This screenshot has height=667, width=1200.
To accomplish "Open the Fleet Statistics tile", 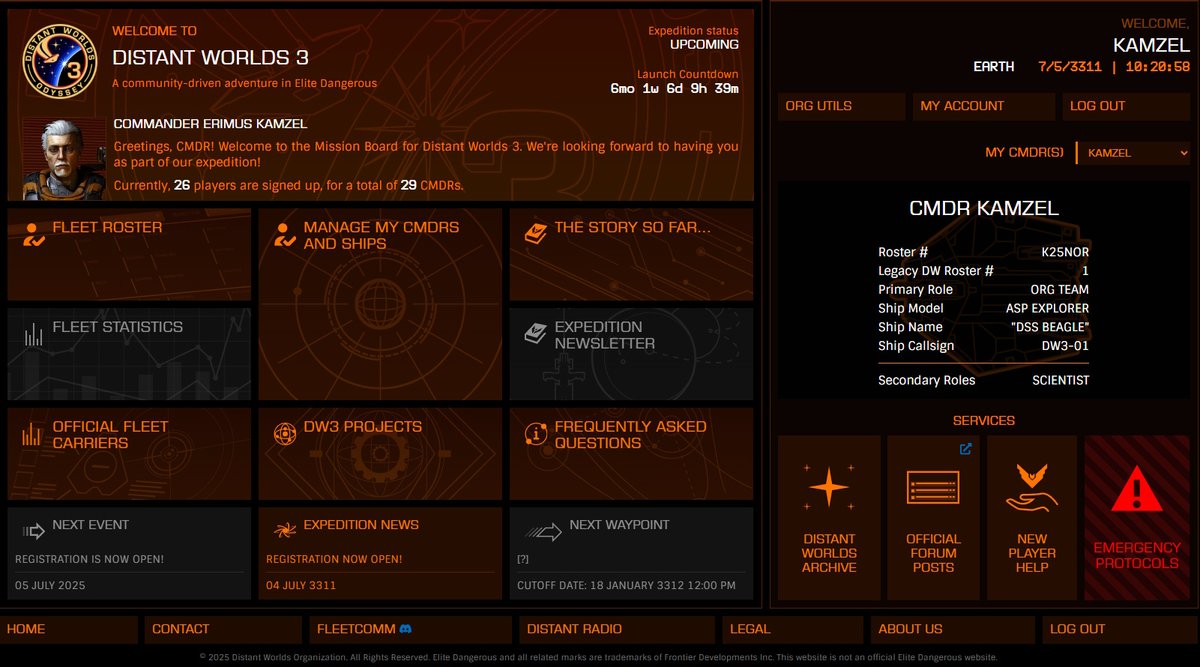I will coord(129,354).
